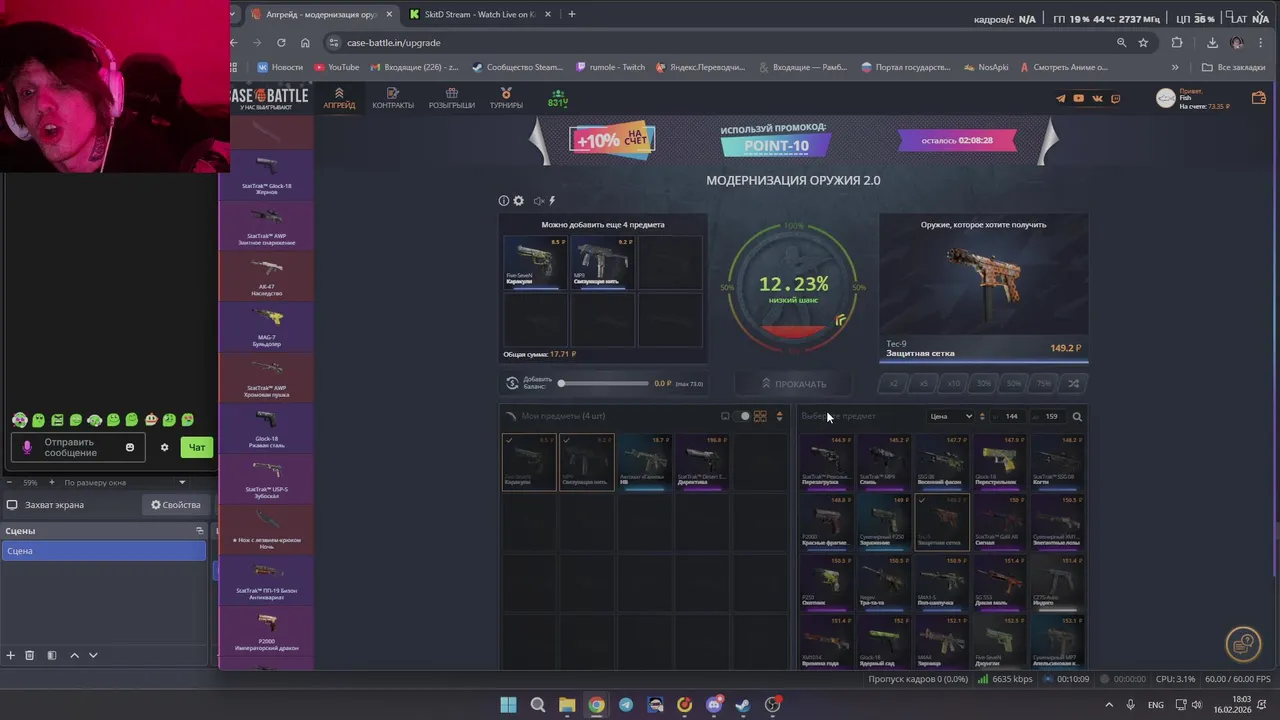Open browser extensions puzzle icon
Screen dimensions: 1280x720
pos(1177,43)
